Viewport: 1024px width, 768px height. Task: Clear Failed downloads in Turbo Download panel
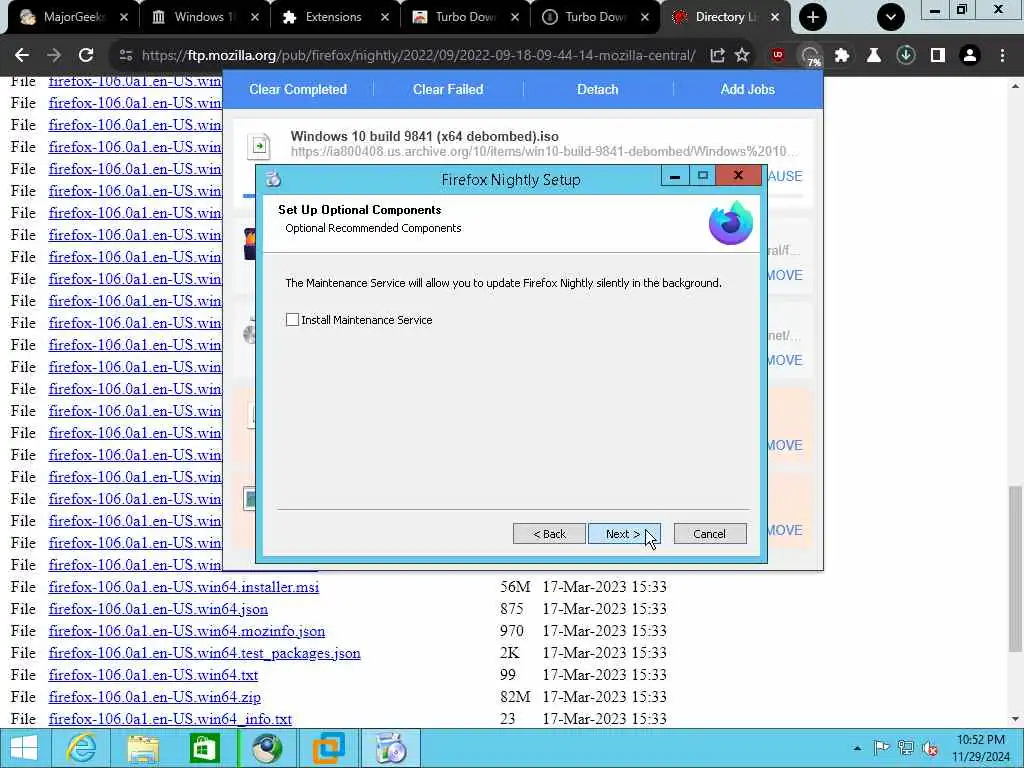[448, 89]
